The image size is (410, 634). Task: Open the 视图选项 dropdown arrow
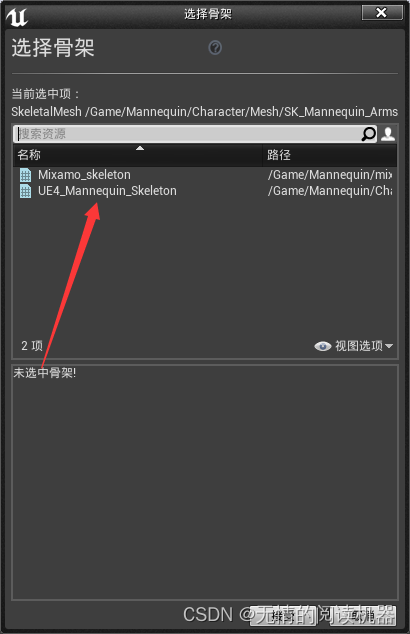coord(389,346)
